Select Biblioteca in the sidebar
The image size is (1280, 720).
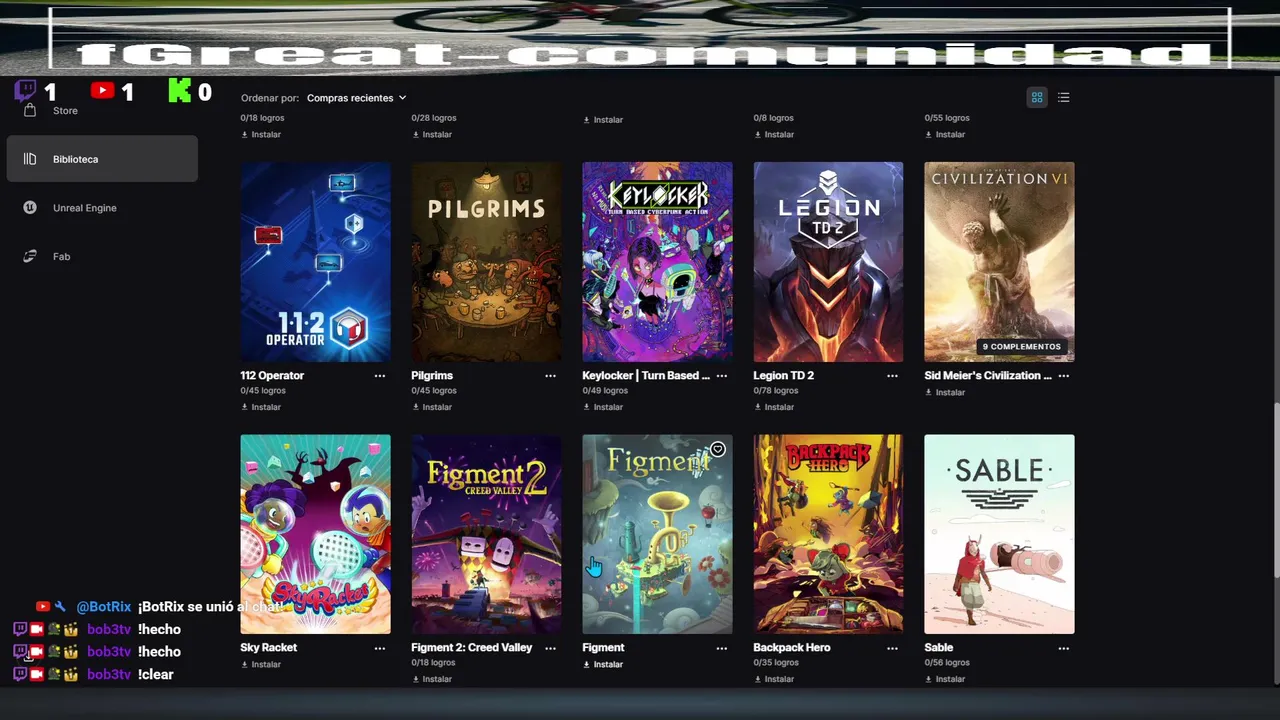pyautogui.click(x=102, y=159)
